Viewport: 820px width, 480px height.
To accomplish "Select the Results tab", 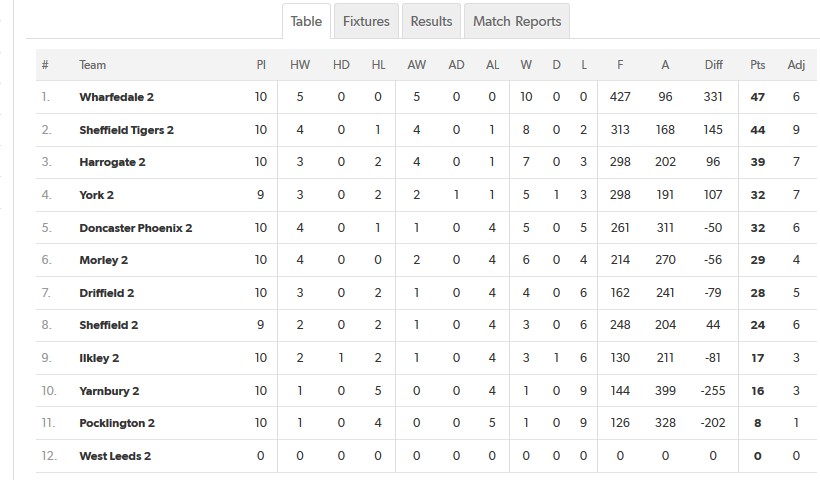I will [x=431, y=21].
